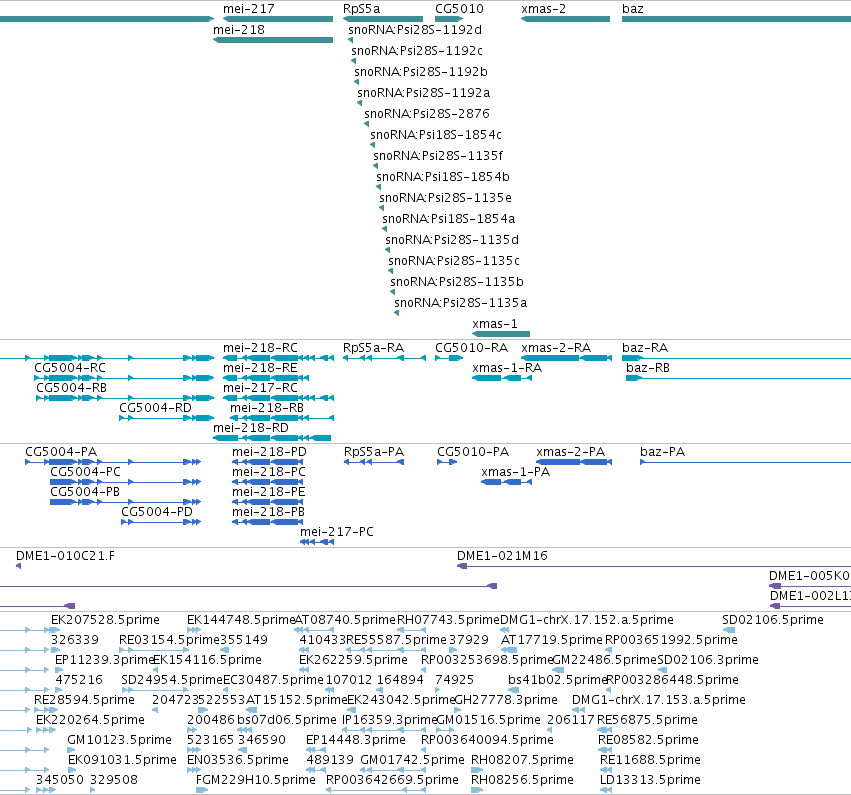Select the RE03154.5prime EST label
851x795 pixels.
(169, 640)
